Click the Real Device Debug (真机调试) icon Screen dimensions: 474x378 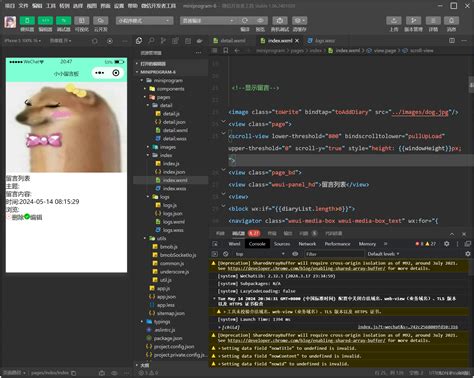click(x=280, y=21)
